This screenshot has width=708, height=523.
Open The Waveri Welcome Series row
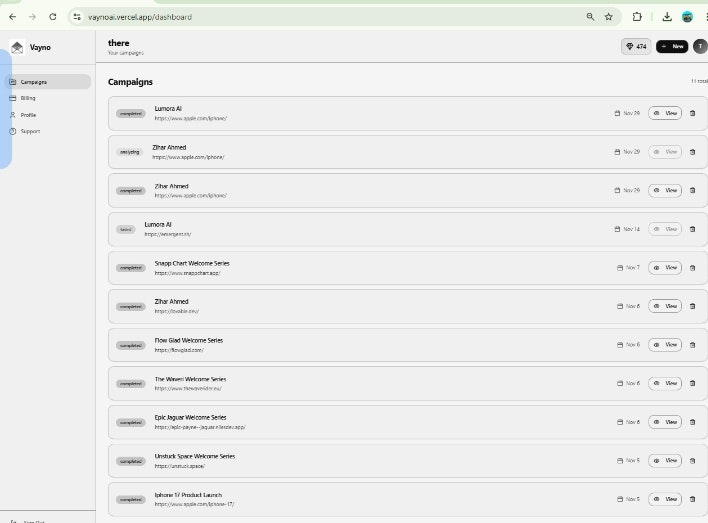pyautogui.click(x=408, y=383)
